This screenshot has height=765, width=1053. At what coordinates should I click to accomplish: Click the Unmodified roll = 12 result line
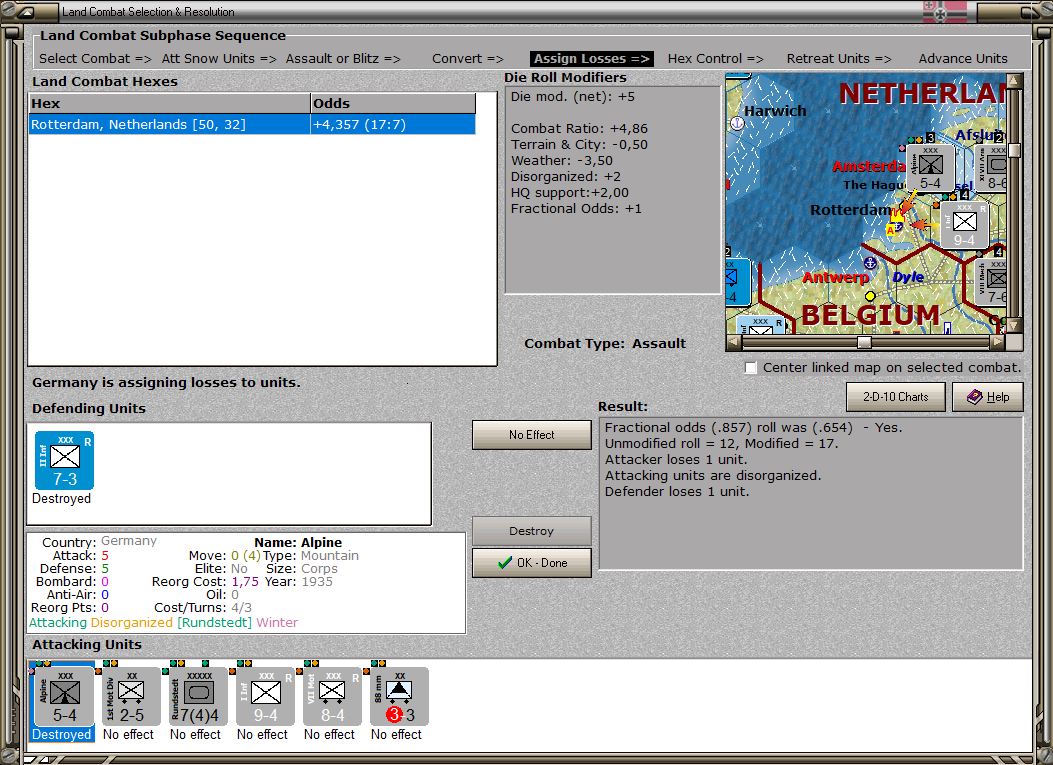(721, 443)
